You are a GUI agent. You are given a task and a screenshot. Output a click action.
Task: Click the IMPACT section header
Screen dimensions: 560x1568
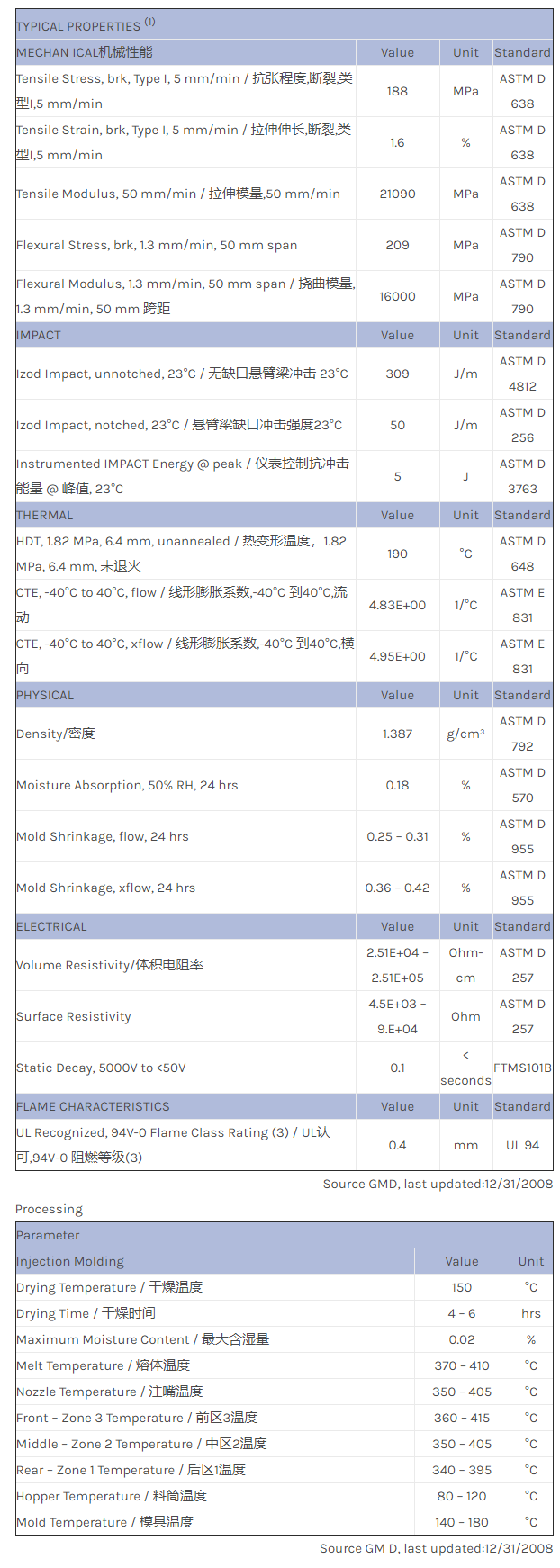(39, 335)
